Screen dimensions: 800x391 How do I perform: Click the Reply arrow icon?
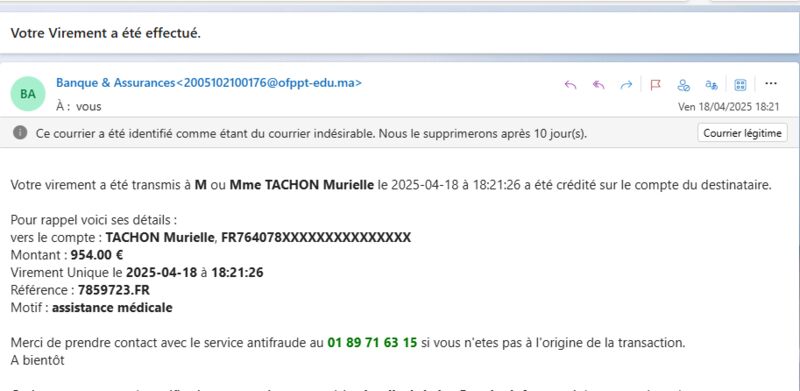click(570, 85)
